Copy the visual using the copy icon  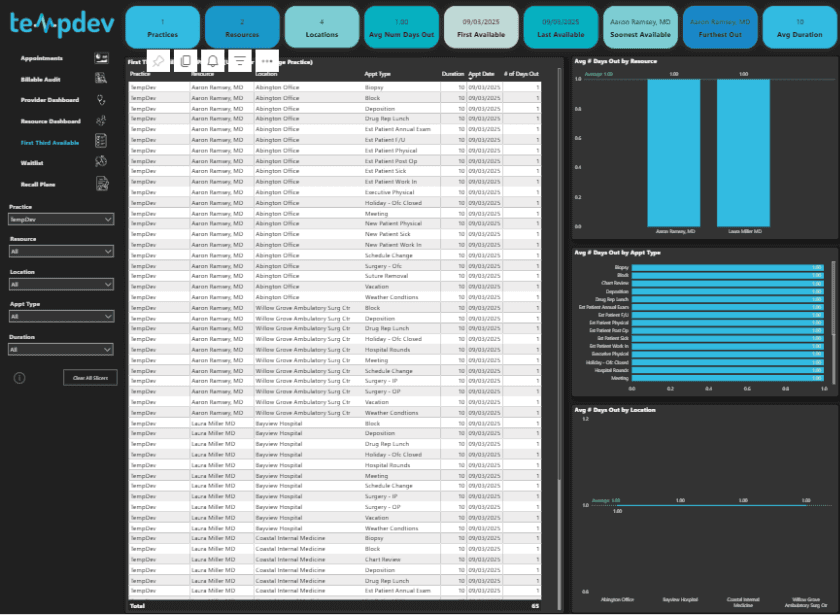click(x=186, y=62)
